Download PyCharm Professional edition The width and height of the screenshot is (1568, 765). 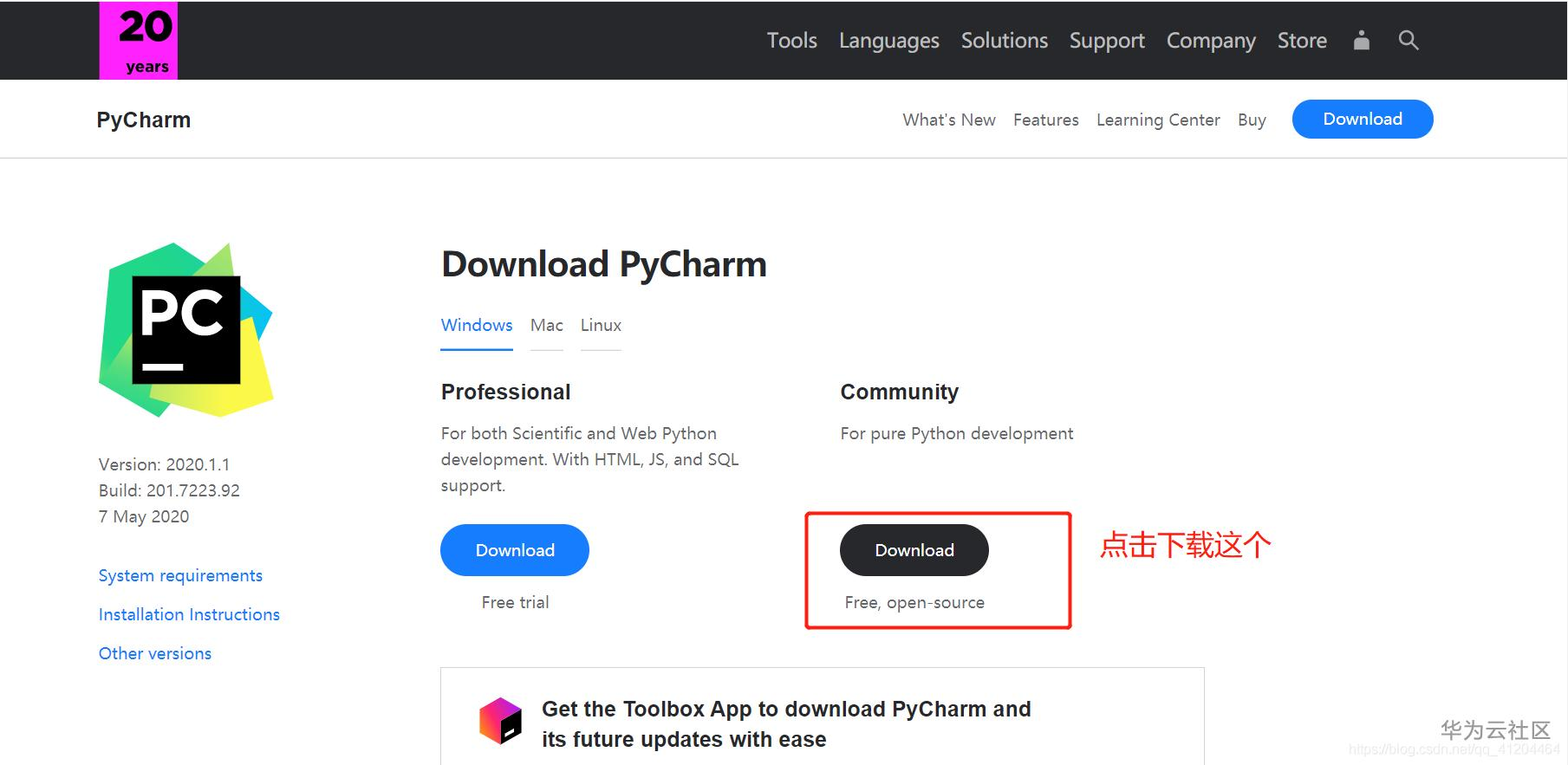click(x=514, y=550)
